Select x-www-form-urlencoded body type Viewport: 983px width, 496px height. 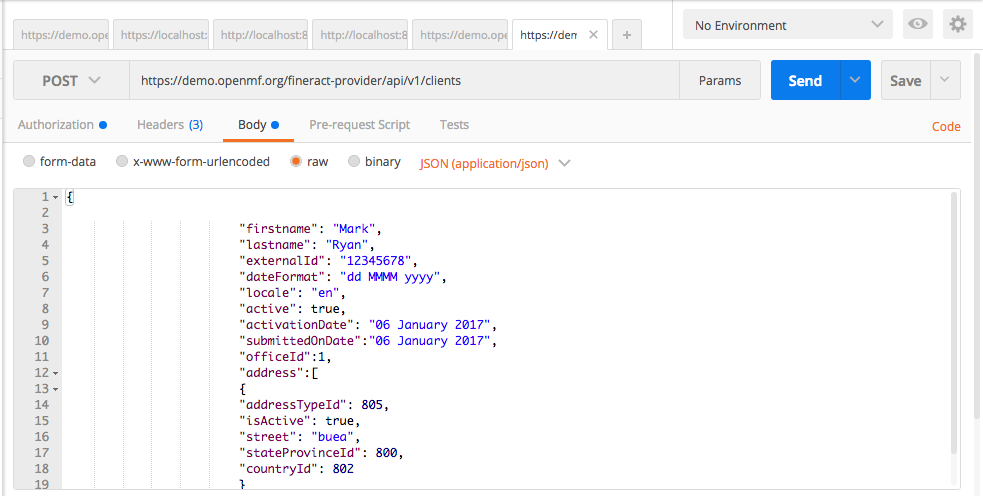122,162
